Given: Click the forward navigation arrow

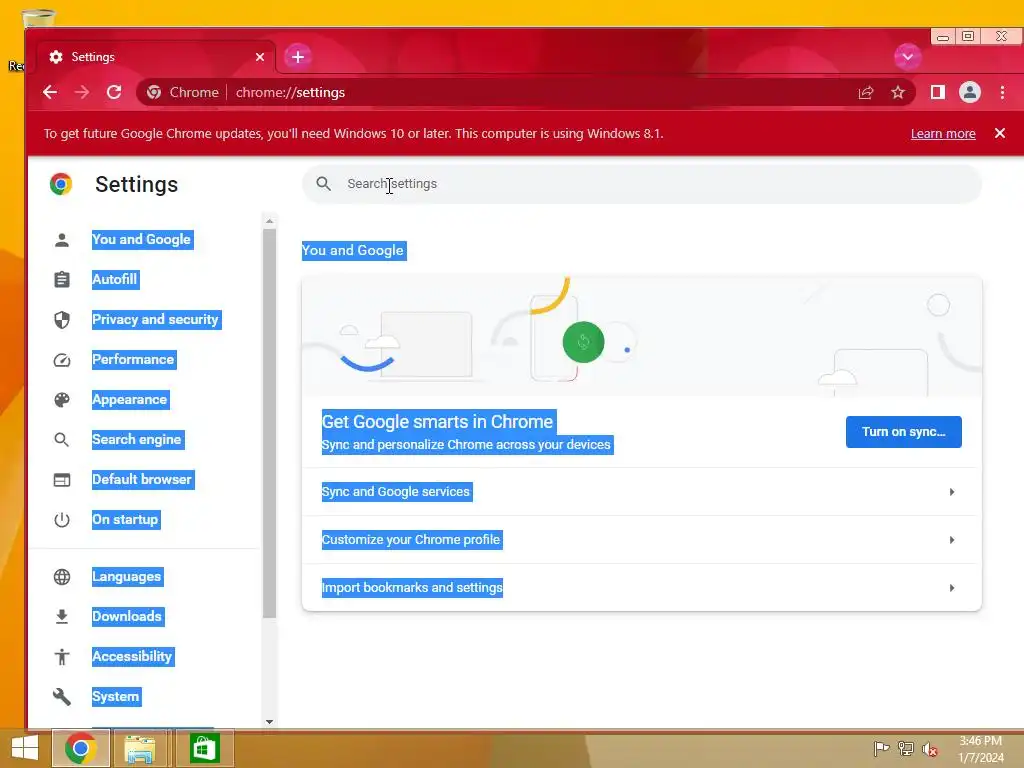Looking at the screenshot, I should (82, 93).
